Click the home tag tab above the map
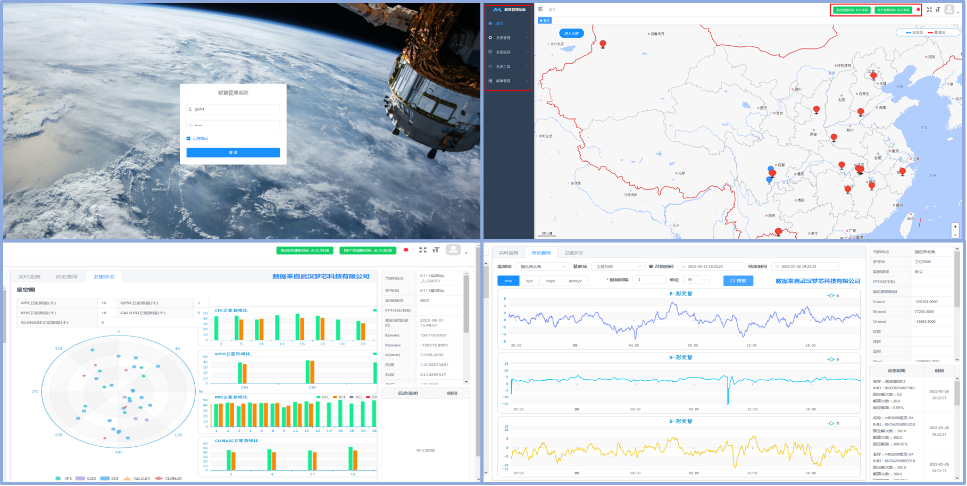Screen dimensions: 967x486 [545, 20]
